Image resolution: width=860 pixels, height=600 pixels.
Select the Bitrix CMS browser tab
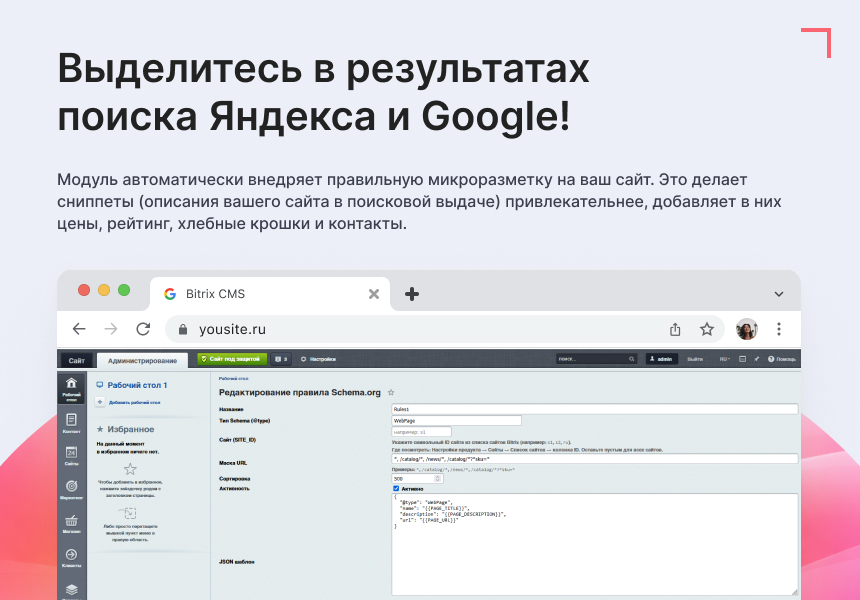tap(270, 294)
